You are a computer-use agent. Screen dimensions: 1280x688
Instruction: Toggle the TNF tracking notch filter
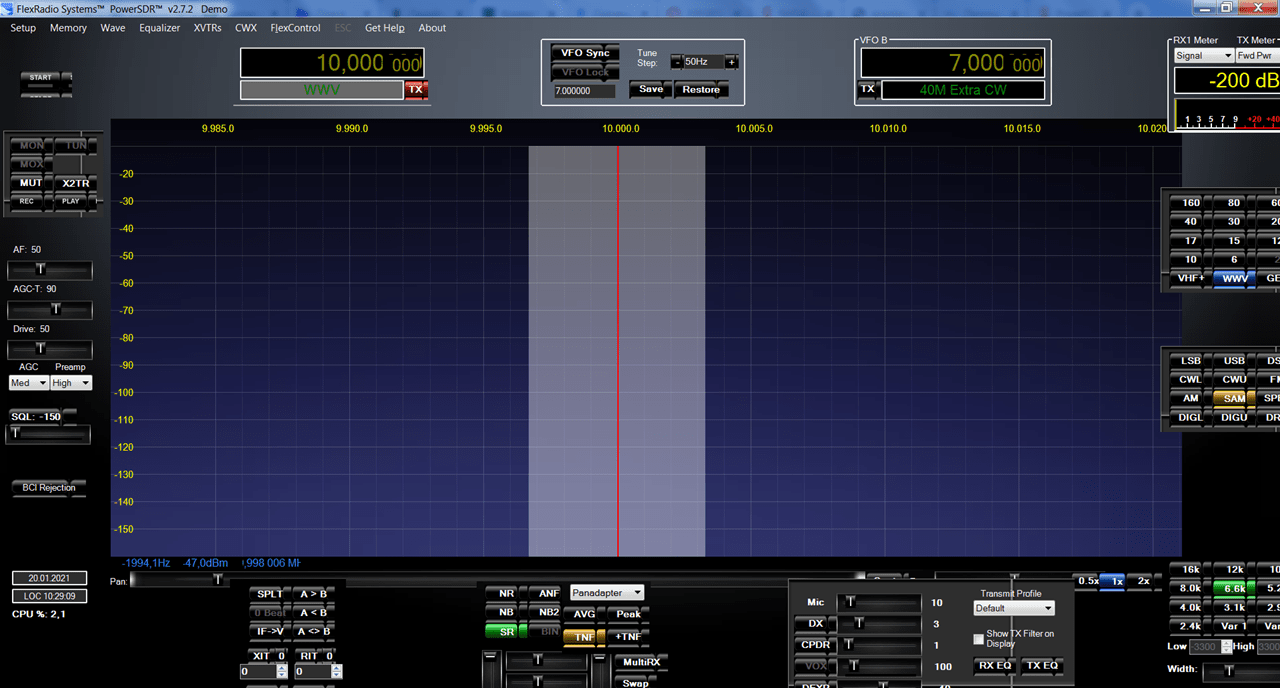point(584,636)
